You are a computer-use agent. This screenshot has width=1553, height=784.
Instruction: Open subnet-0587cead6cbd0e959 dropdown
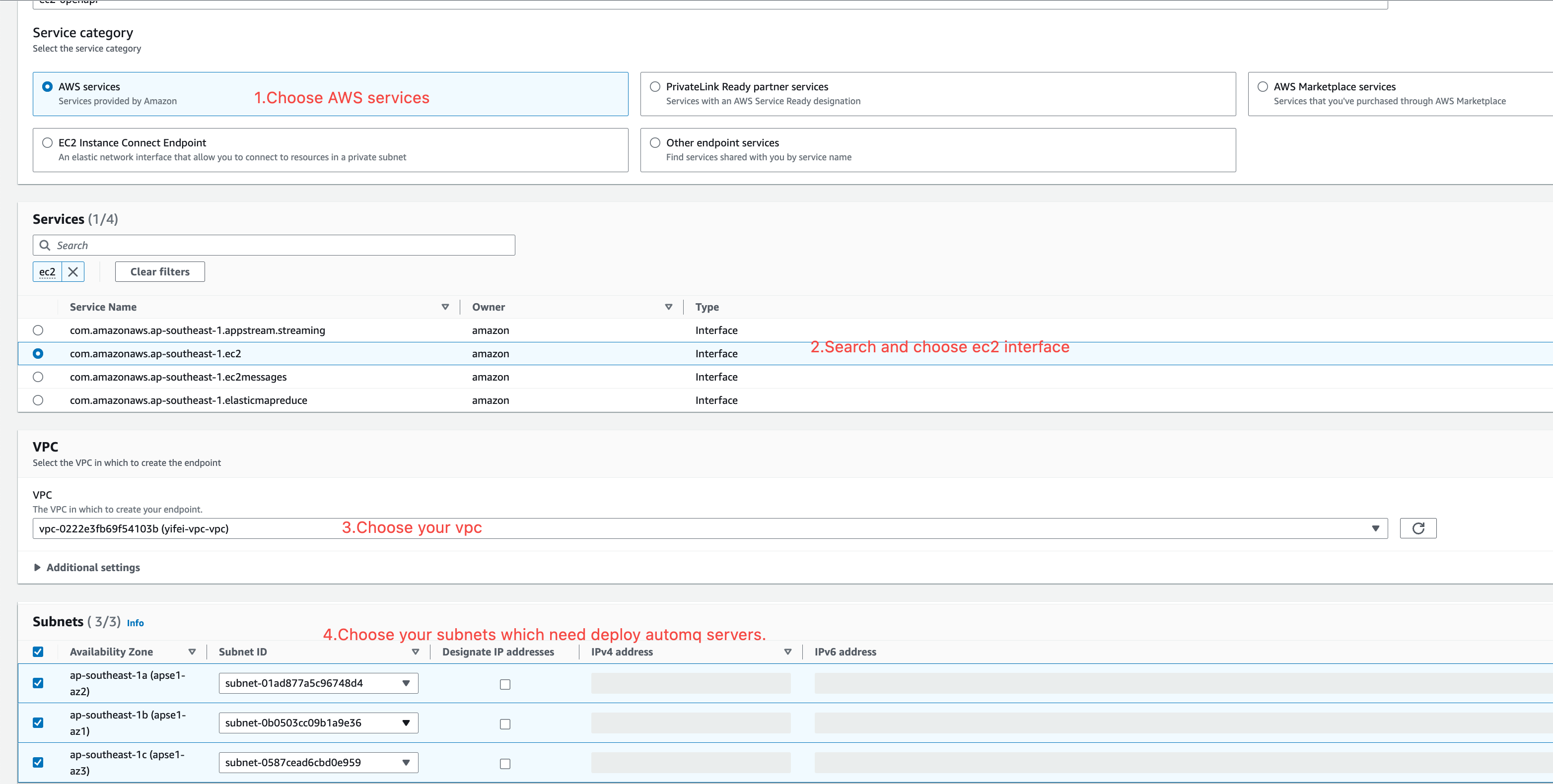pos(318,762)
